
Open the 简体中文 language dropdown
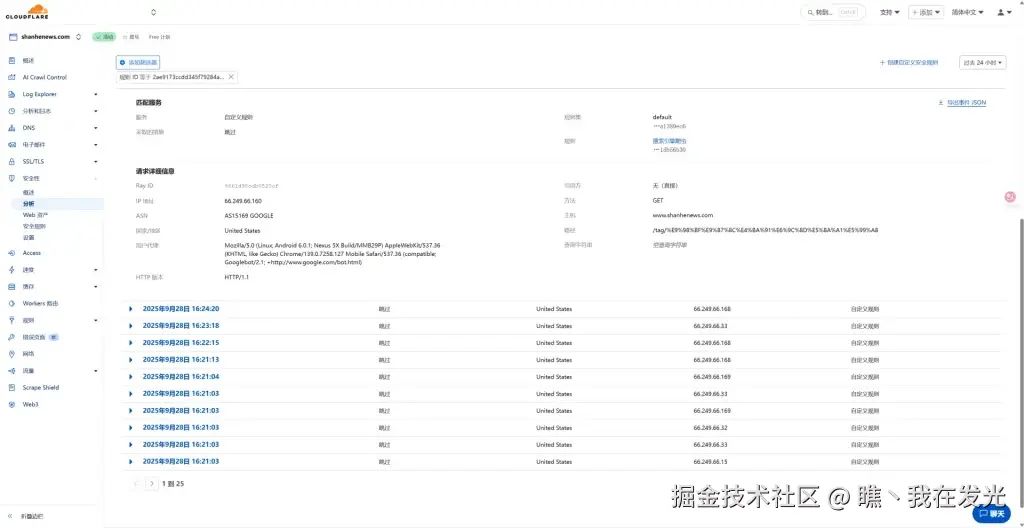(968, 12)
